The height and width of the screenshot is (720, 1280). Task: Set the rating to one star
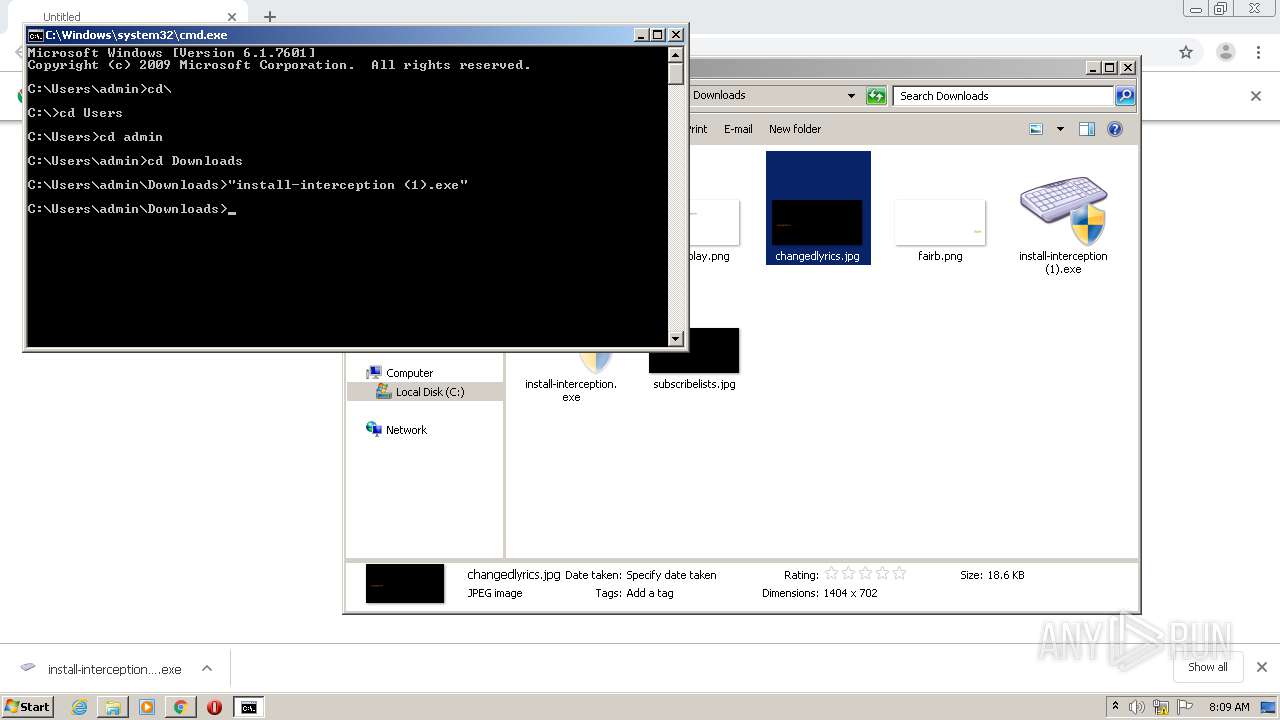click(x=831, y=574)
